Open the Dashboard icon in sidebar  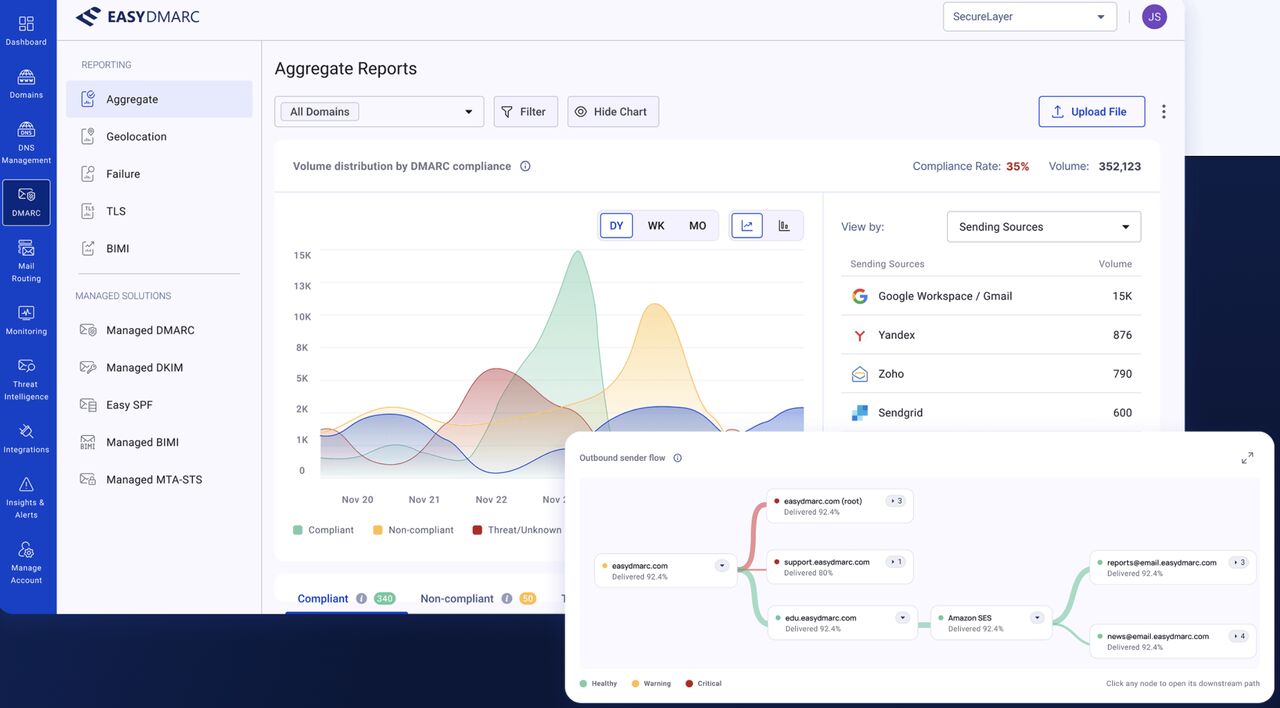[x=26, y=23]
